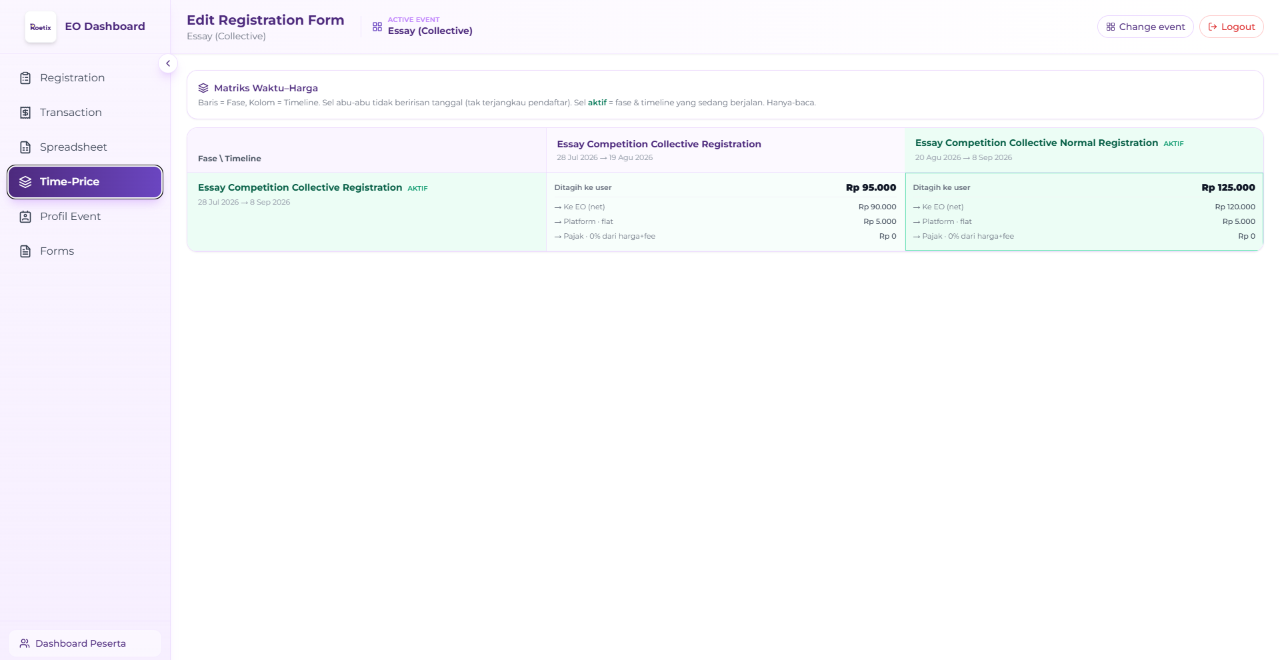Click the Logout button
This screenshot has width=1279, height=660.
pos(1231,27)
